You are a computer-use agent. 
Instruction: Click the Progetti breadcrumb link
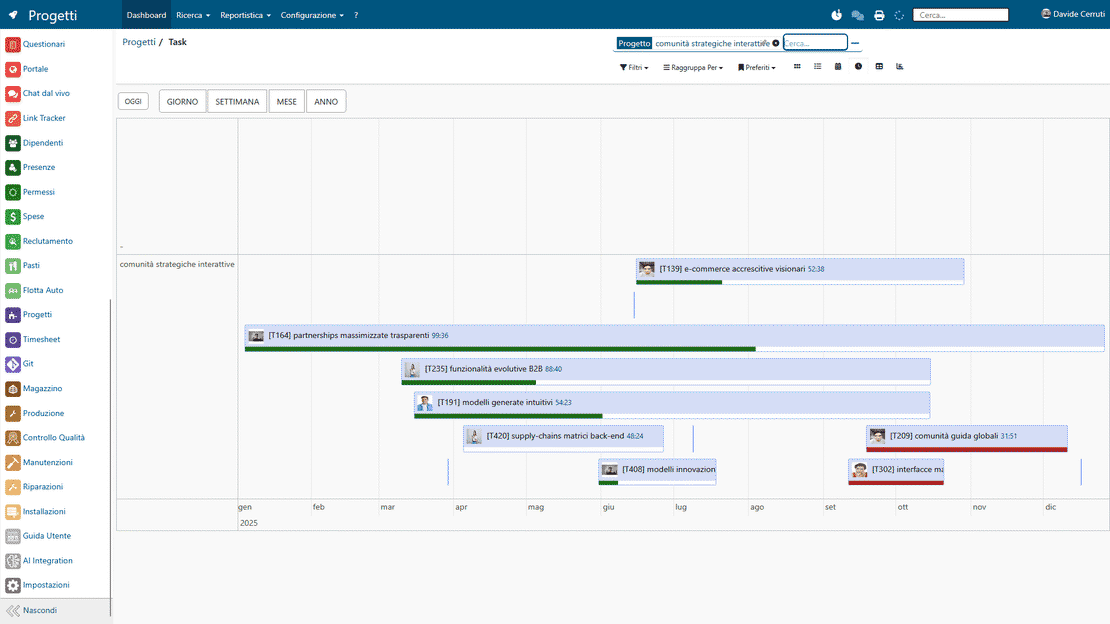point(139,42)
